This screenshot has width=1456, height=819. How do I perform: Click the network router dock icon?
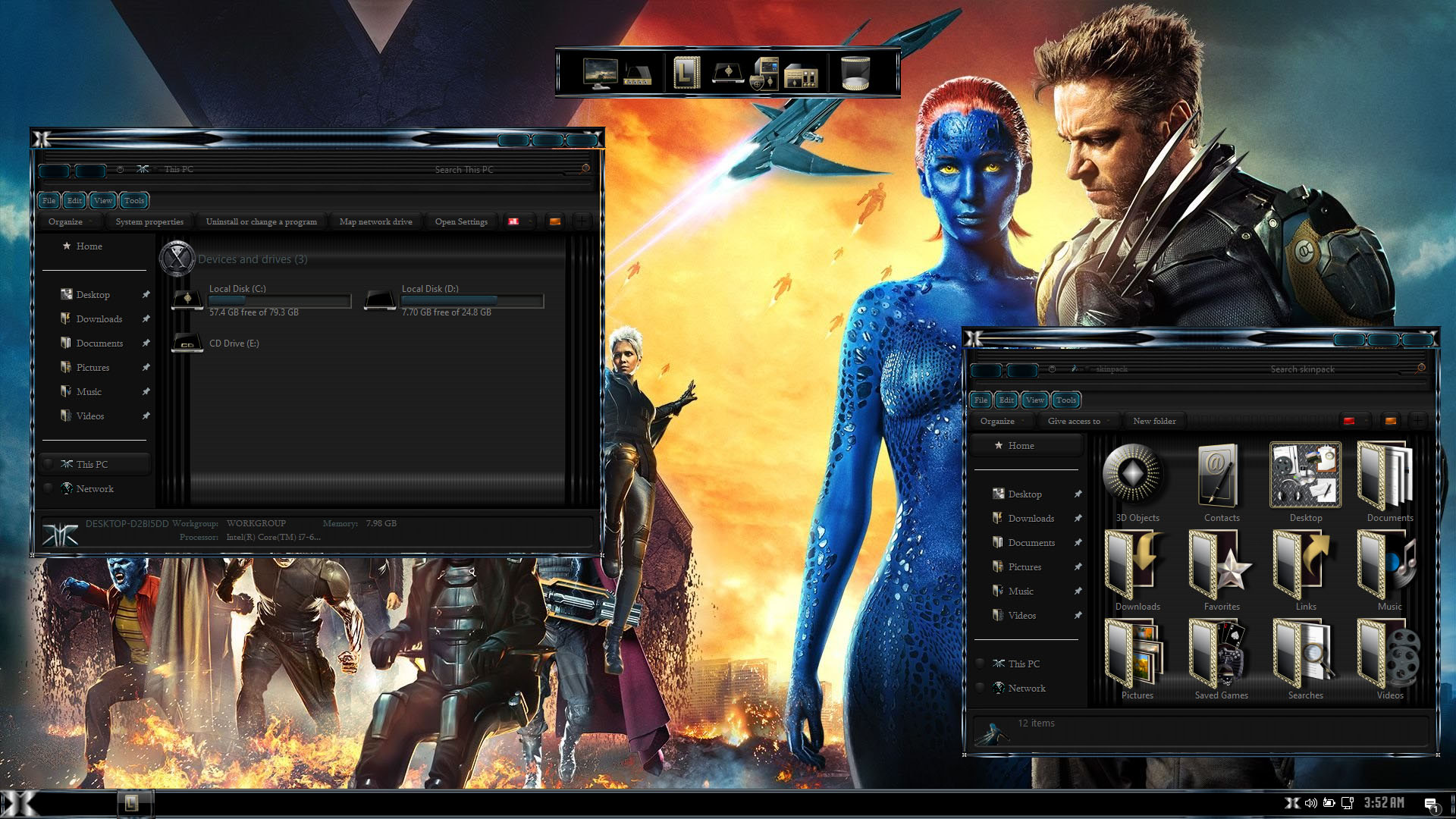[638, 76]
